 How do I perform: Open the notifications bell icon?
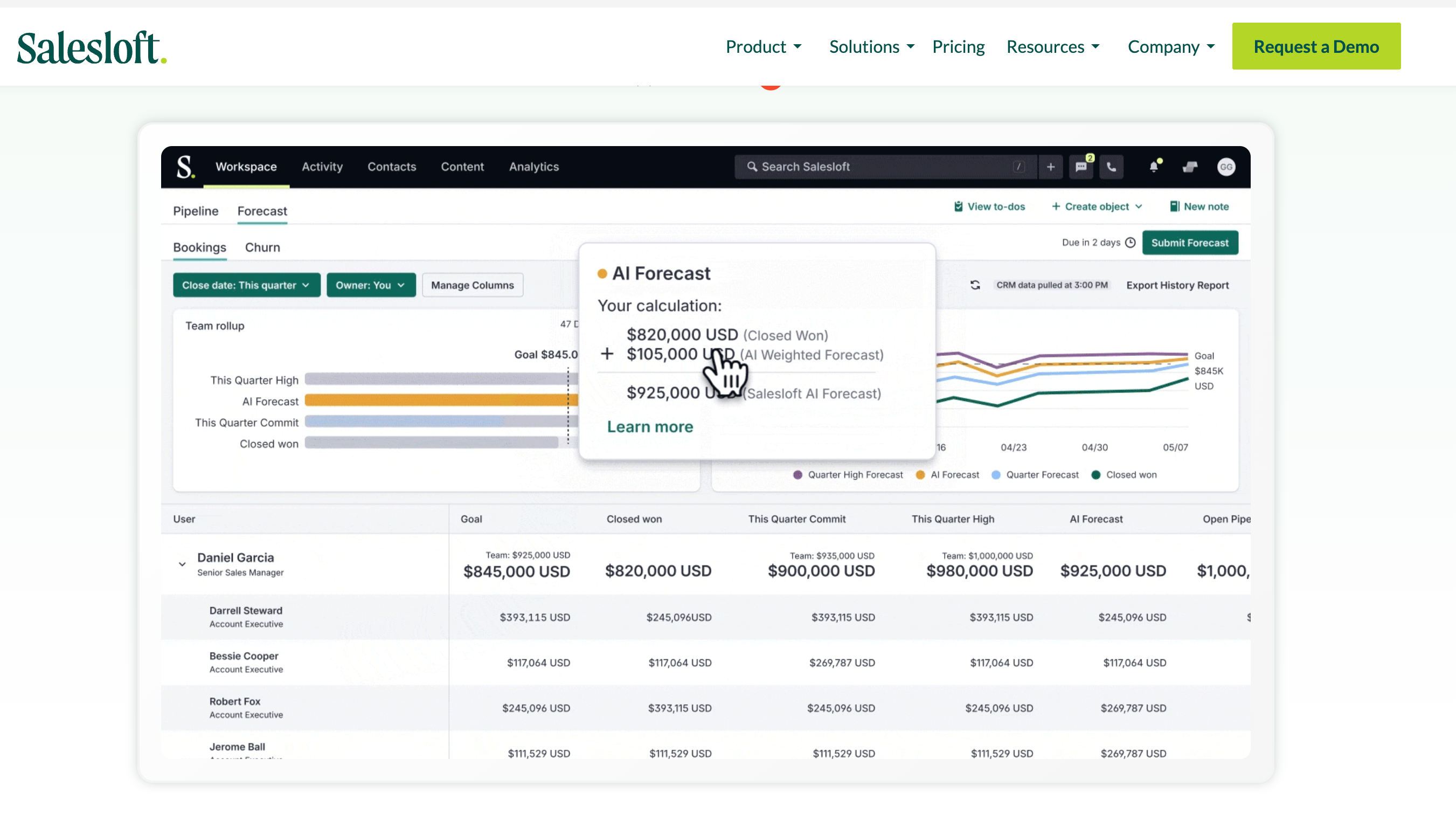point(1154,166)
